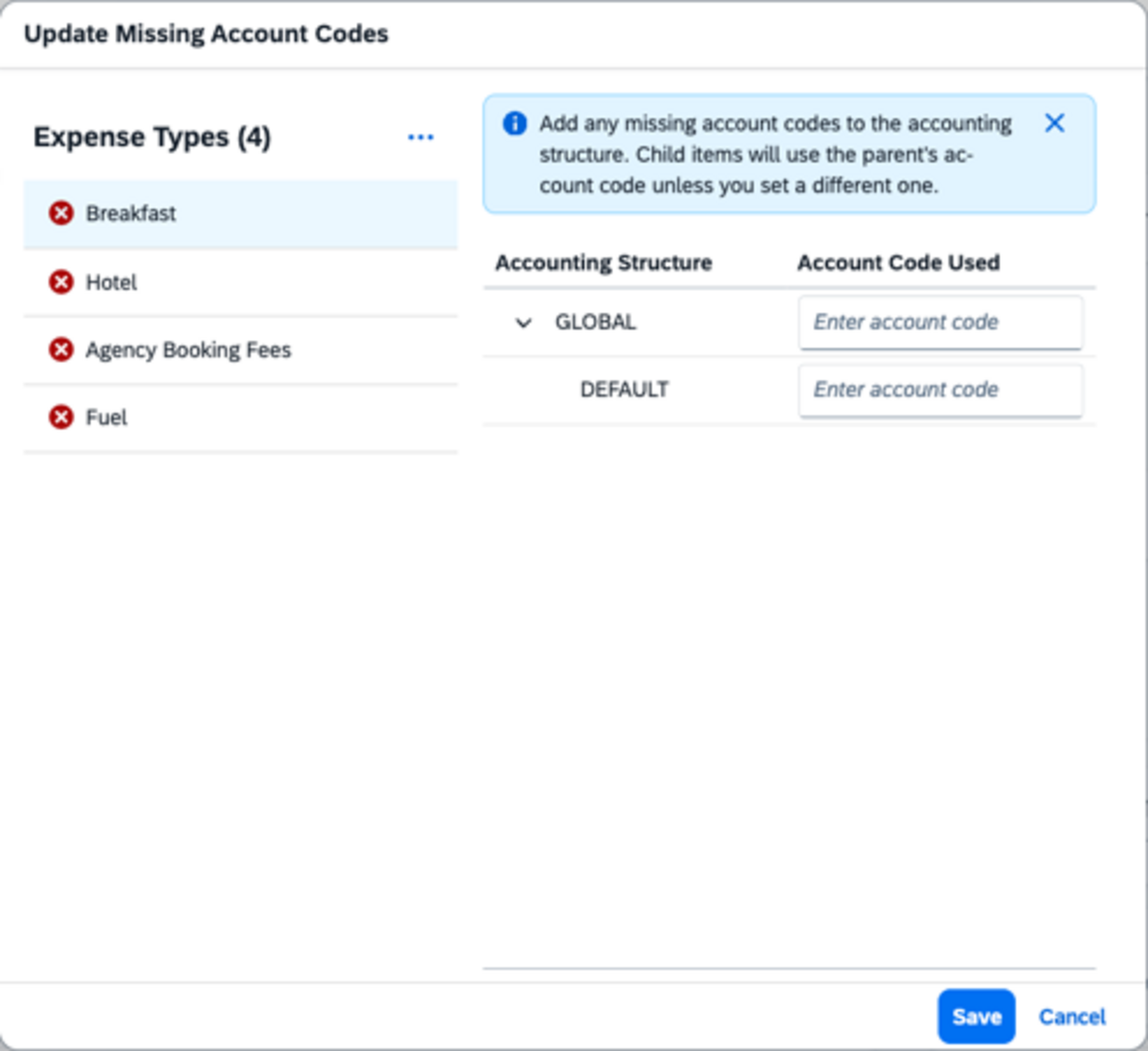Click error icon beside Agency Booking Fees
This screenshot has height=1051, width=1148.
[x=61, y=349]
